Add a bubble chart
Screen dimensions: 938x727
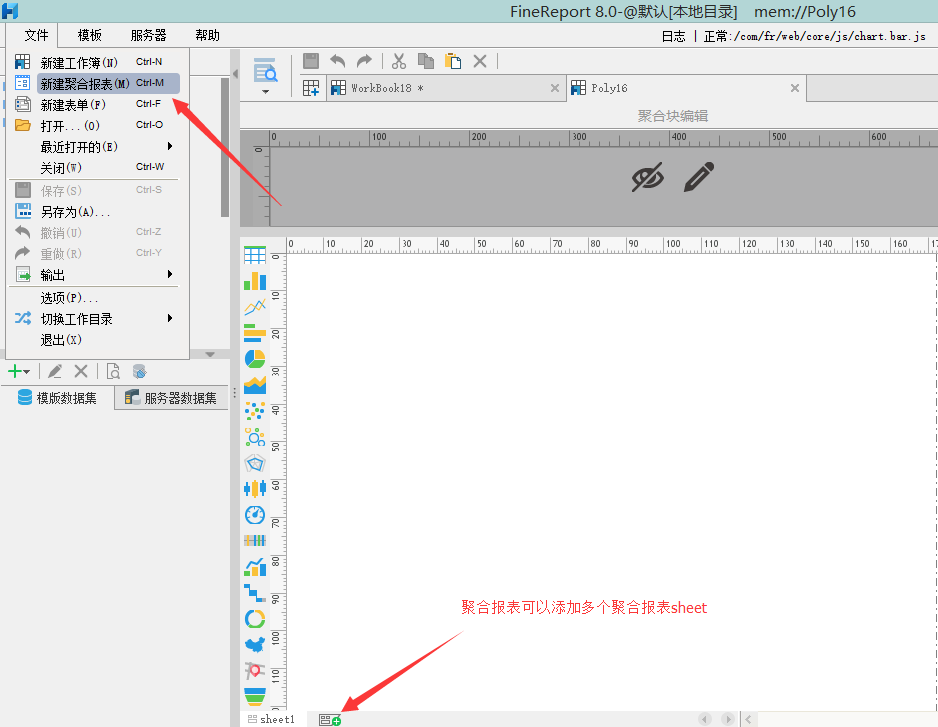point(255,437)
